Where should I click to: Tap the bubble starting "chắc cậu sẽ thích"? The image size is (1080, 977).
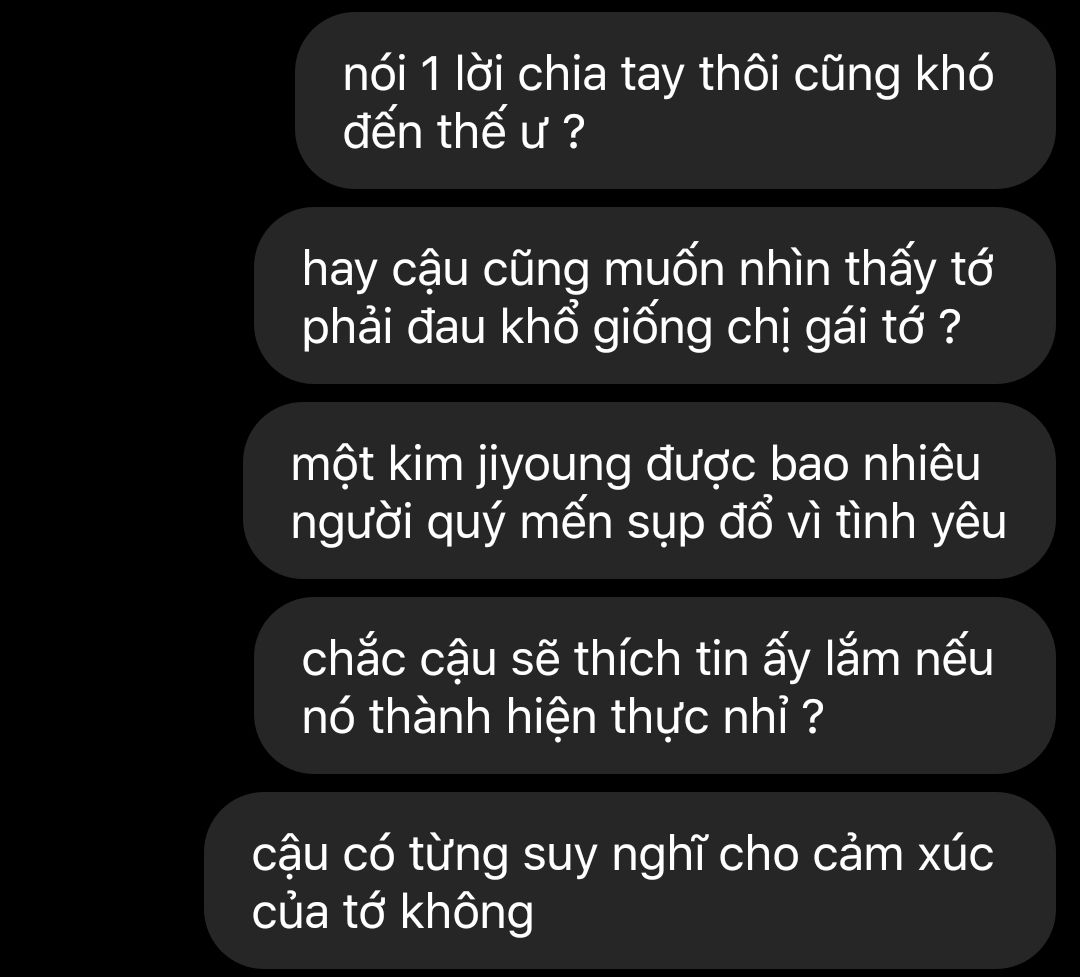click(654, 686)
